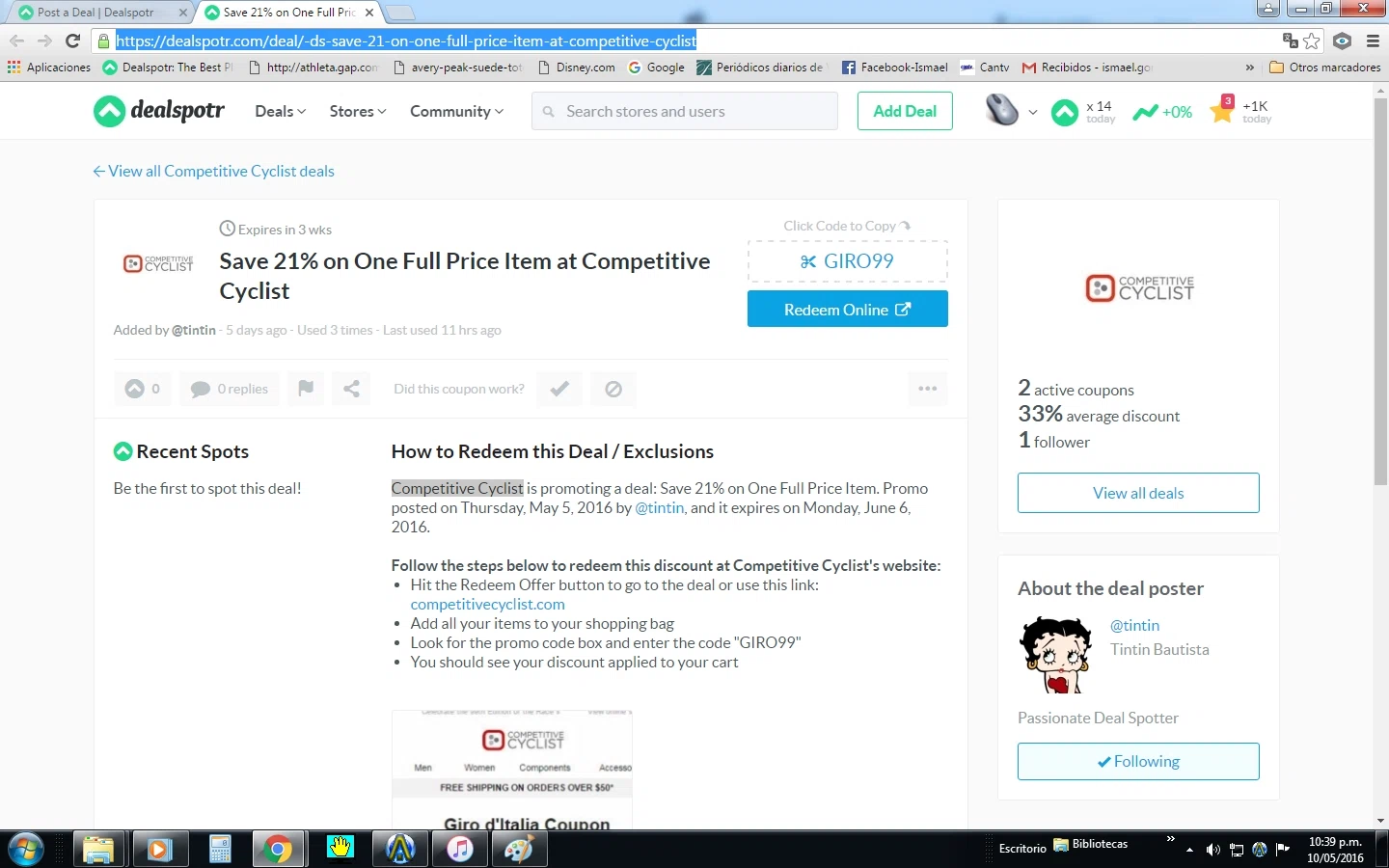Click small Competitive Cyclist logo beside deal title
1389x868 pixels.
158,263
